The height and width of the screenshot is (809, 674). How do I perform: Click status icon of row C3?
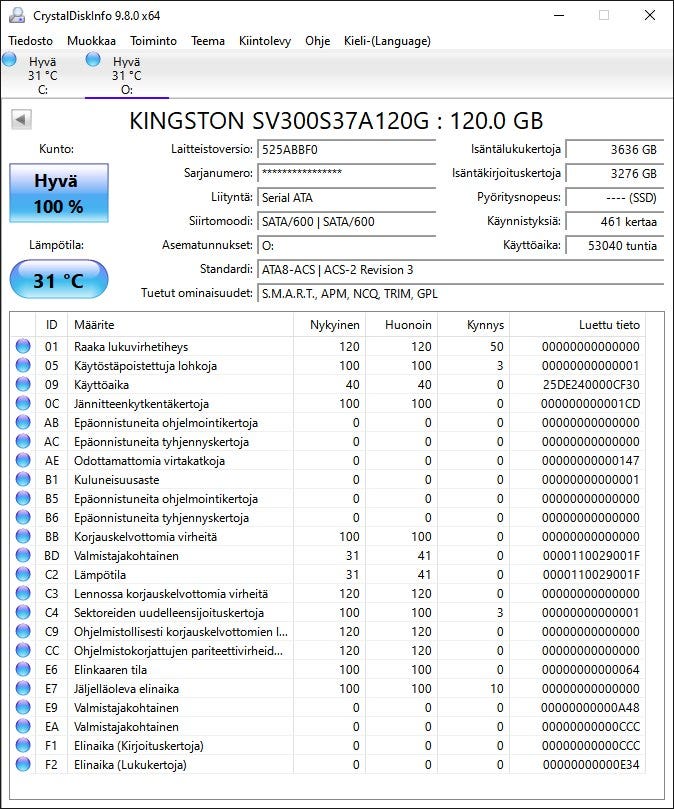coord(23,593)
